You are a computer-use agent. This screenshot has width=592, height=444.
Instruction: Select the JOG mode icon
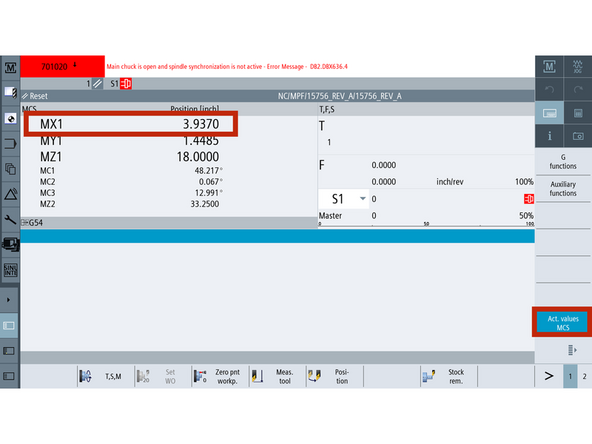578,67
